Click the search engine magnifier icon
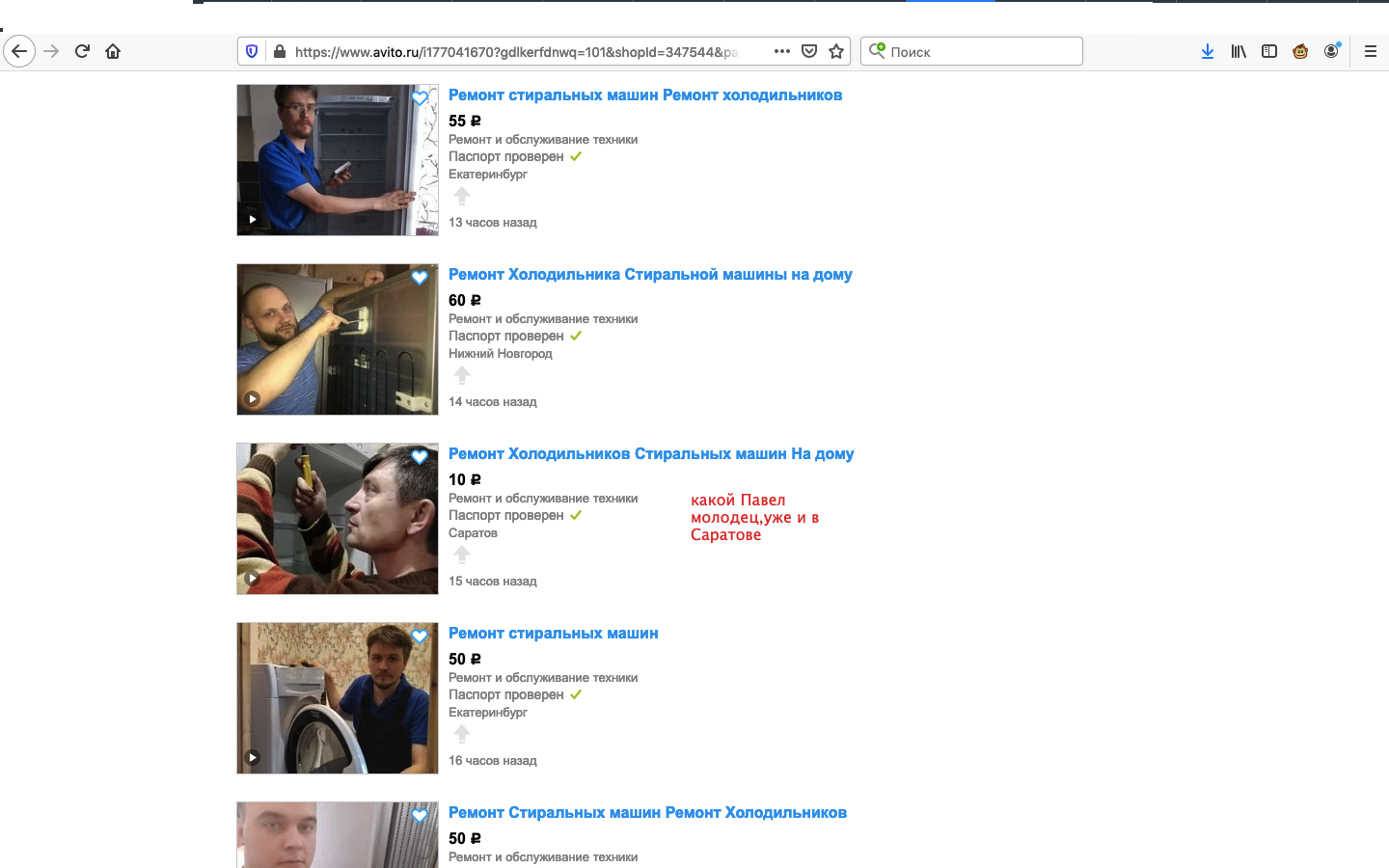The width and height of the screenshot is (1389, 868). (877, 50)
